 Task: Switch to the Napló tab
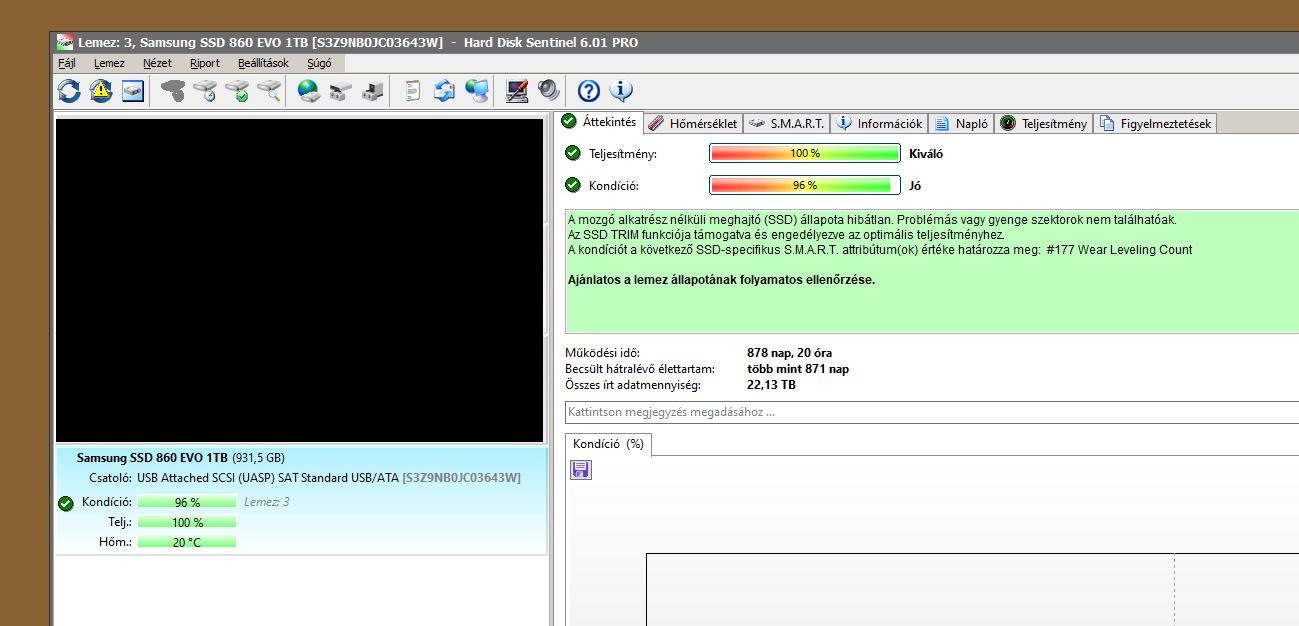(x=962, y=124)
